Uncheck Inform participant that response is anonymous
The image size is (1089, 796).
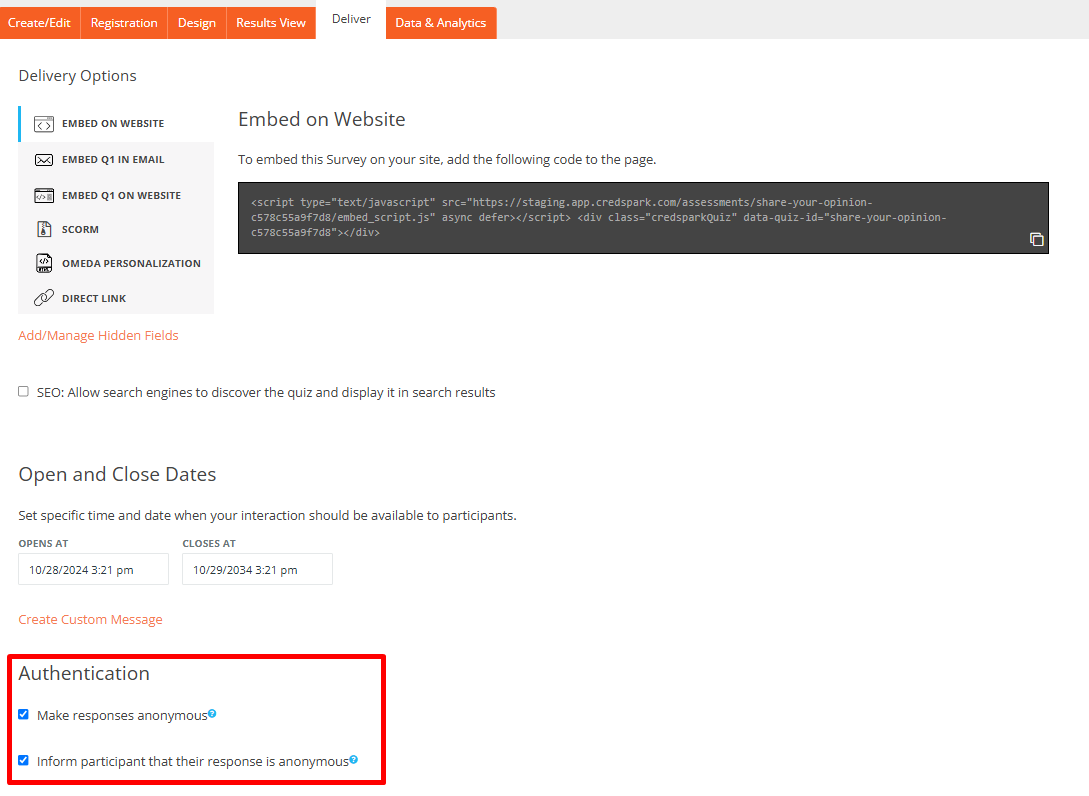tap(24, 761)
